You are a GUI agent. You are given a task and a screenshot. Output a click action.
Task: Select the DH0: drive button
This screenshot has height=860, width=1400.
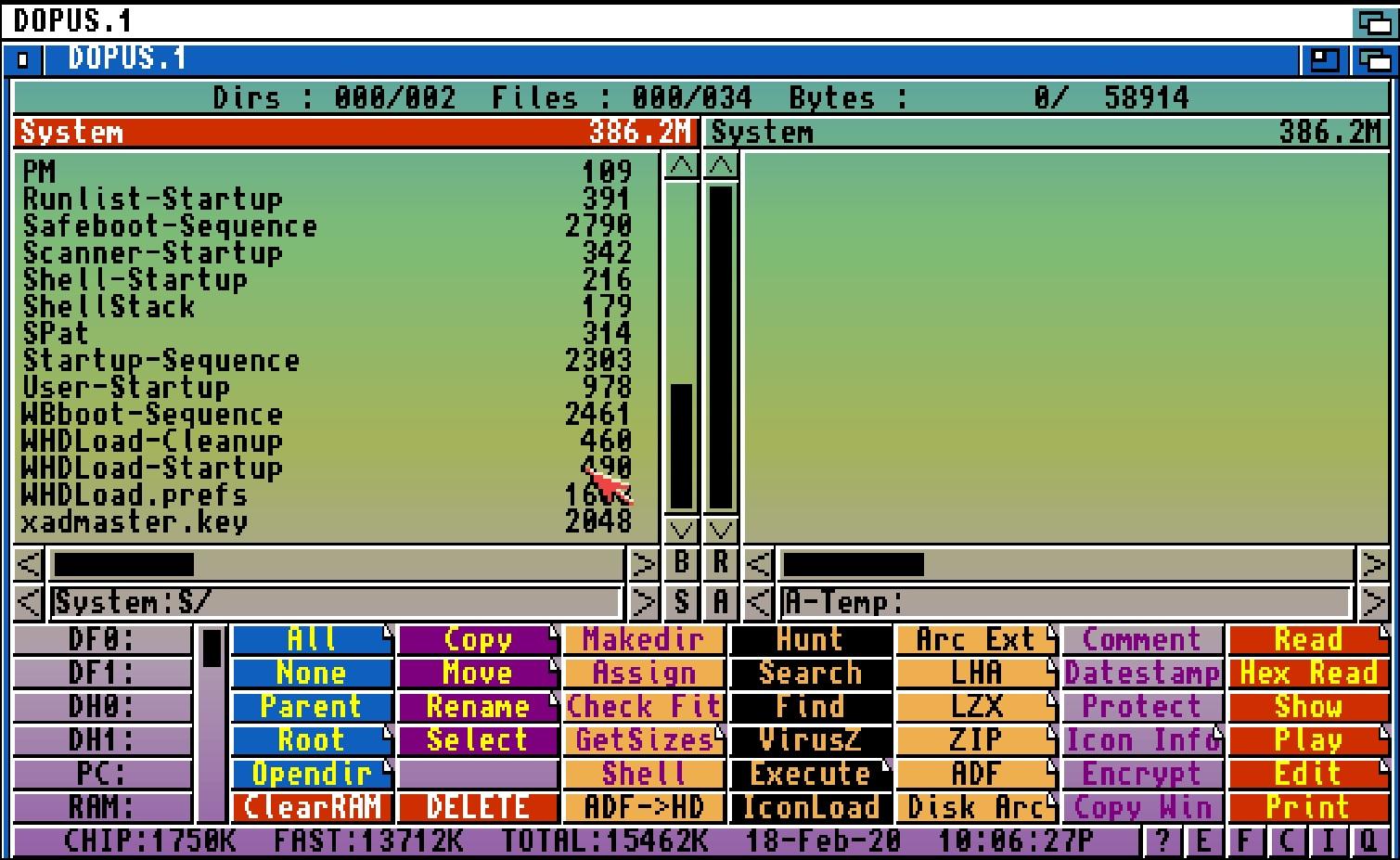(102, 706)
